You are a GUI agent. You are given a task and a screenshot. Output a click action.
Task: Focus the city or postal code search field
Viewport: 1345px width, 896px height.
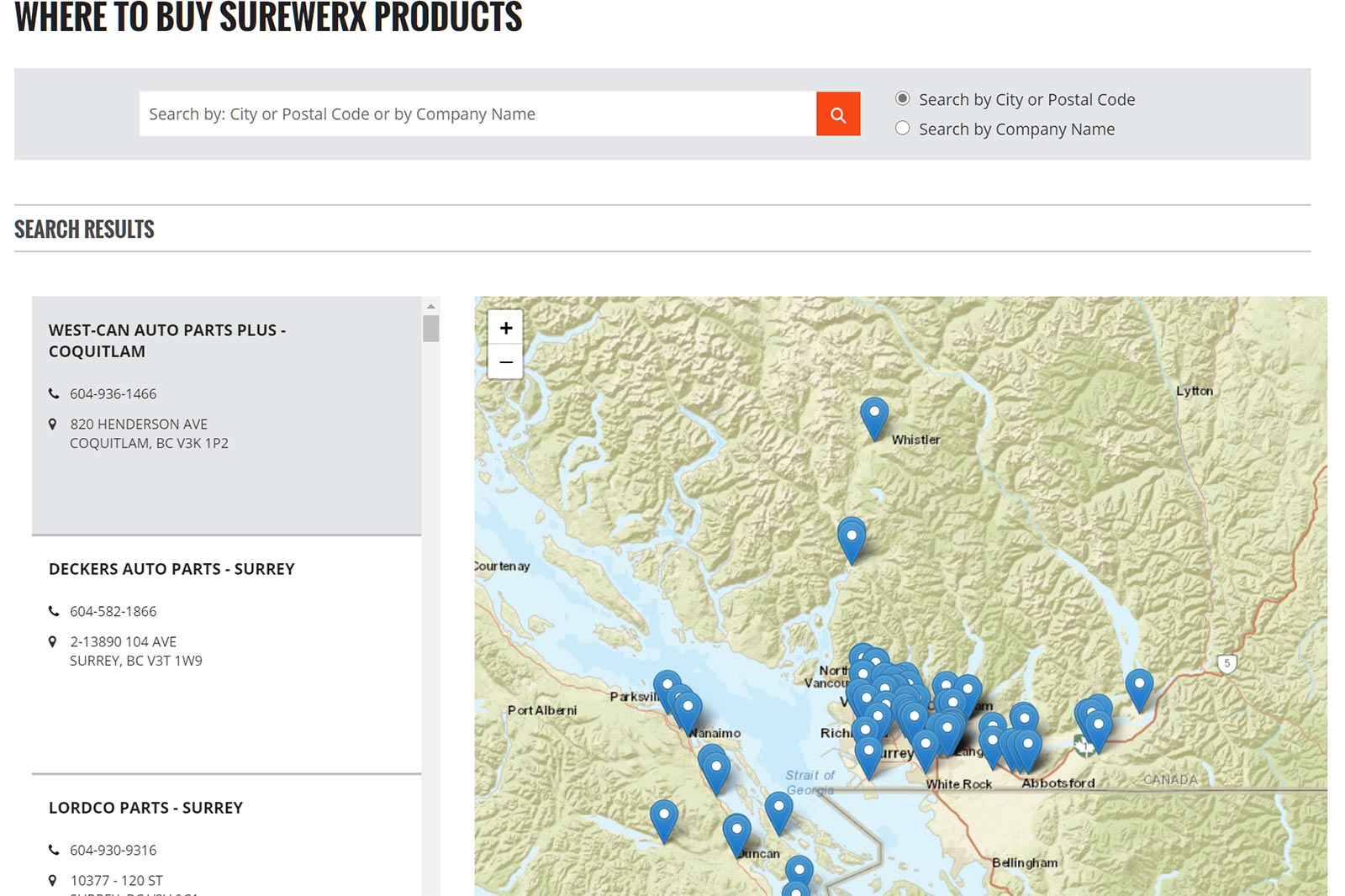tap(477, 114)
